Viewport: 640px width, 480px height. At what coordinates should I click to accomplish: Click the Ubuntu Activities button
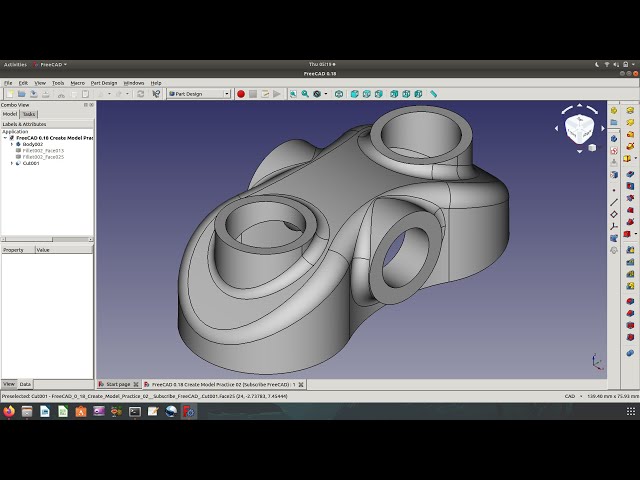(x=15, y=64)
